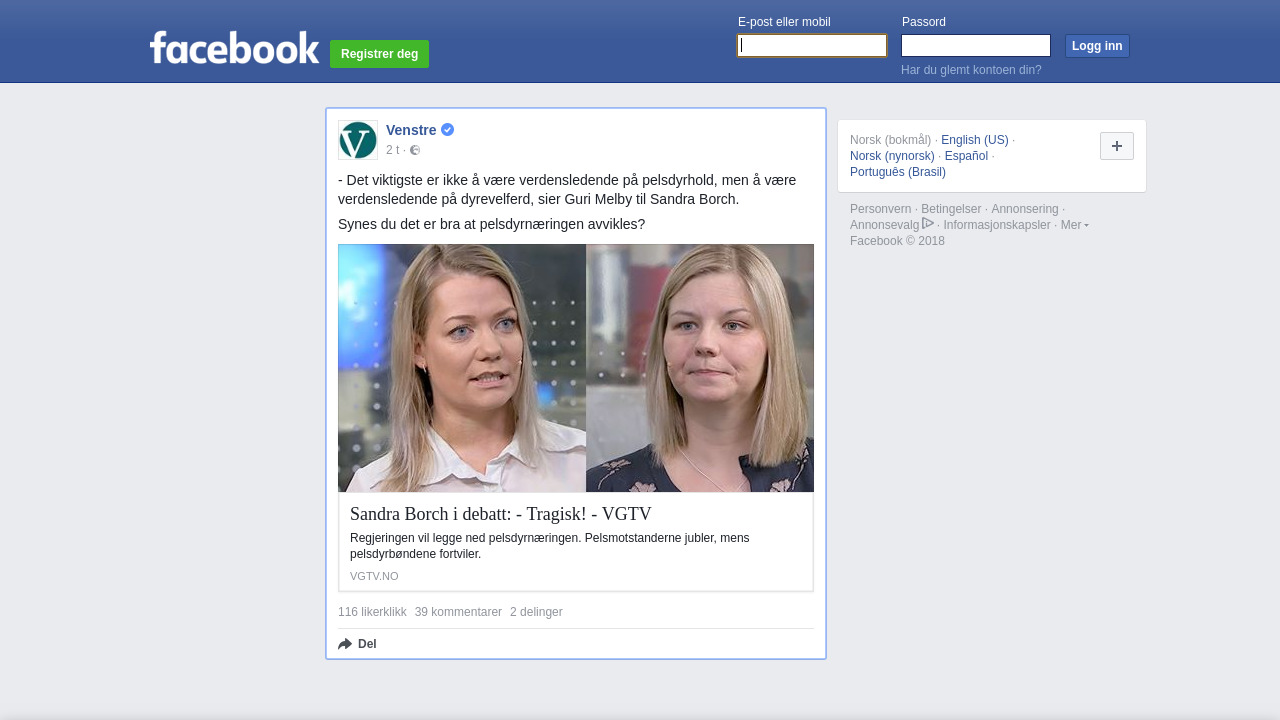Focus the E-post eller mobil field
This screenshot has height=720, width=1280.
pyautogui.click(x=812, y=46)
